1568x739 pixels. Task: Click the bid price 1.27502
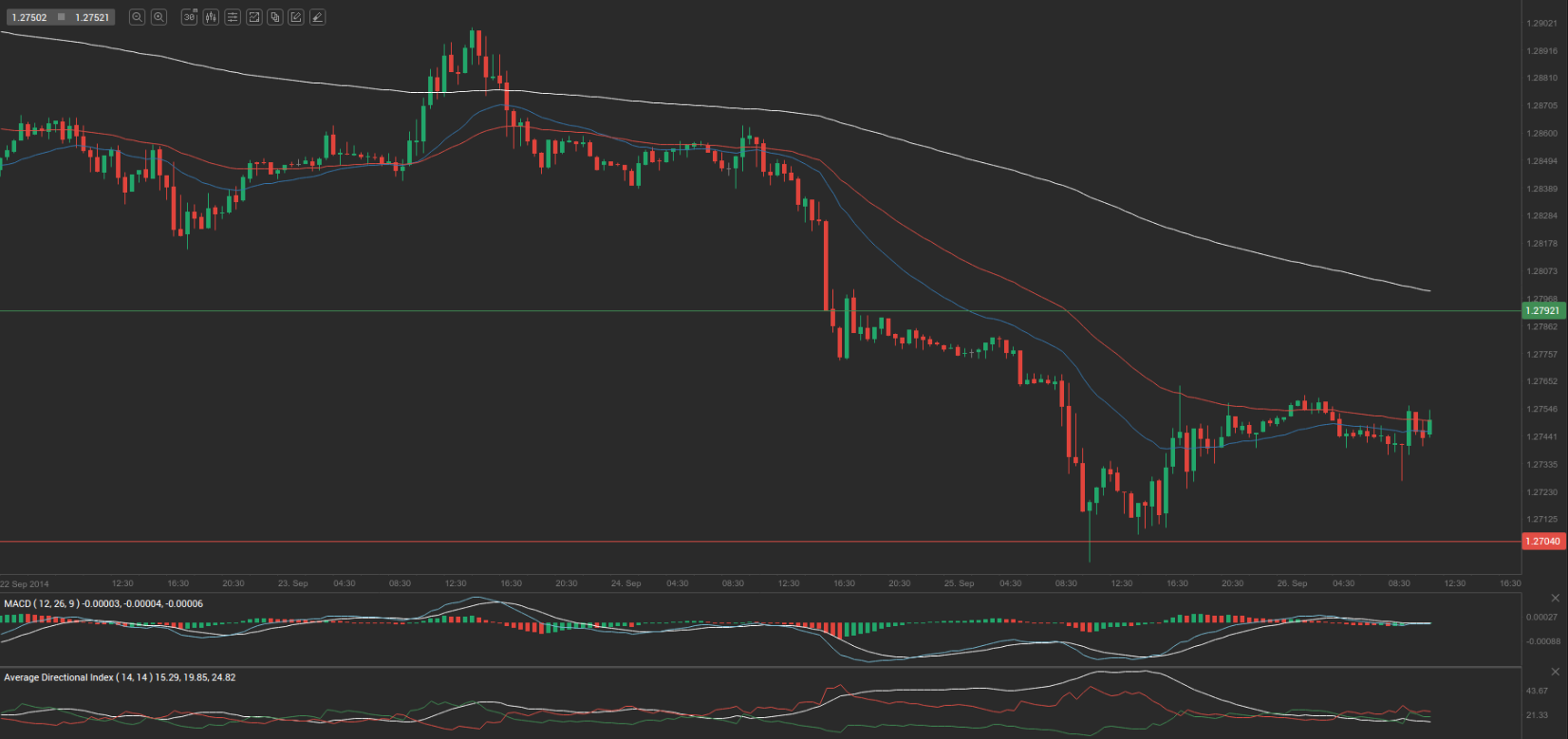tap(29, 17)
